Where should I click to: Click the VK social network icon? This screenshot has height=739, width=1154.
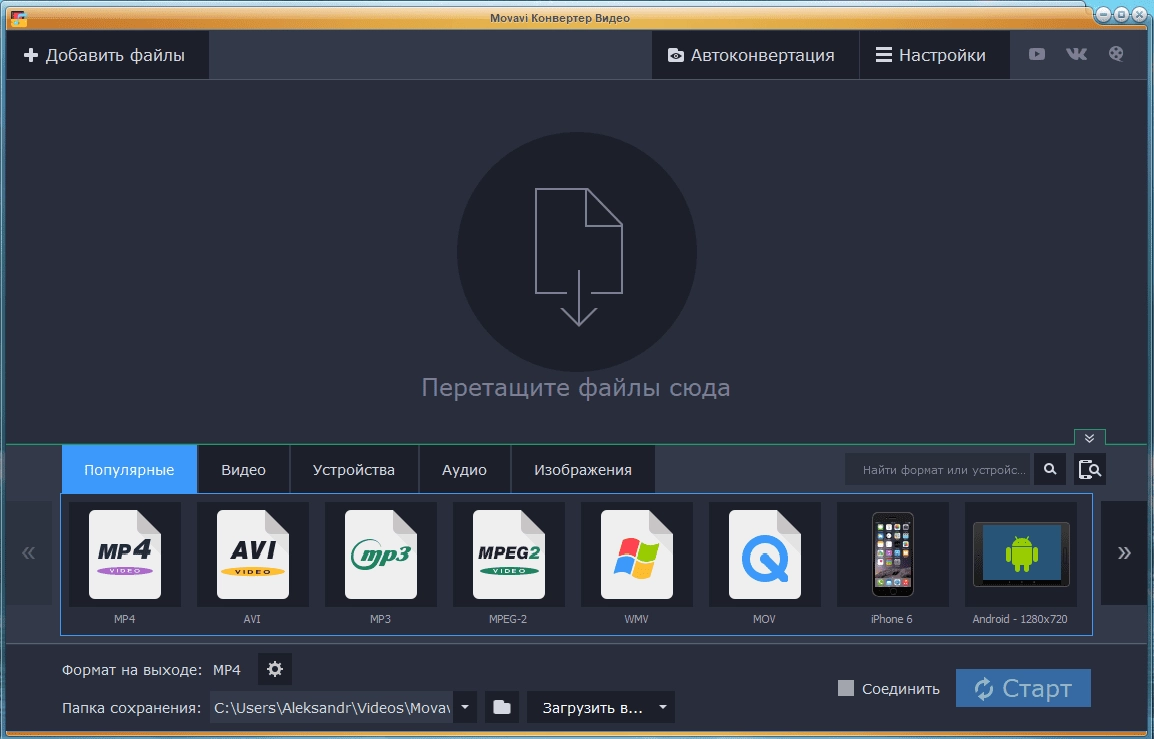(x=1076, y=54)
